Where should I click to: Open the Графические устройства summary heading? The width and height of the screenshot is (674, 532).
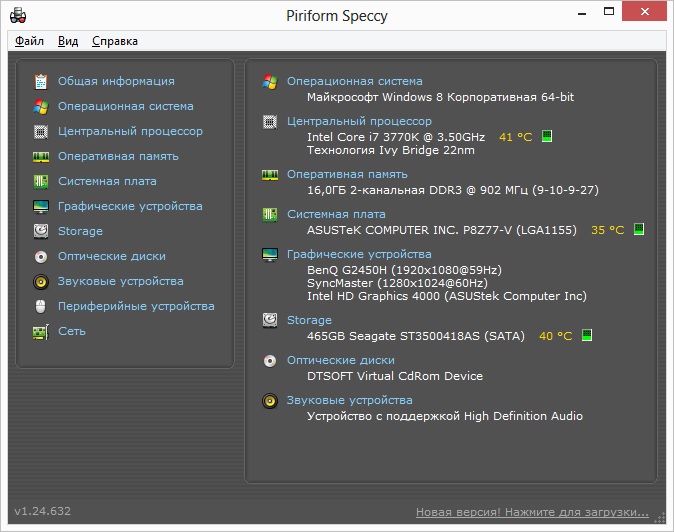point(359,254)
